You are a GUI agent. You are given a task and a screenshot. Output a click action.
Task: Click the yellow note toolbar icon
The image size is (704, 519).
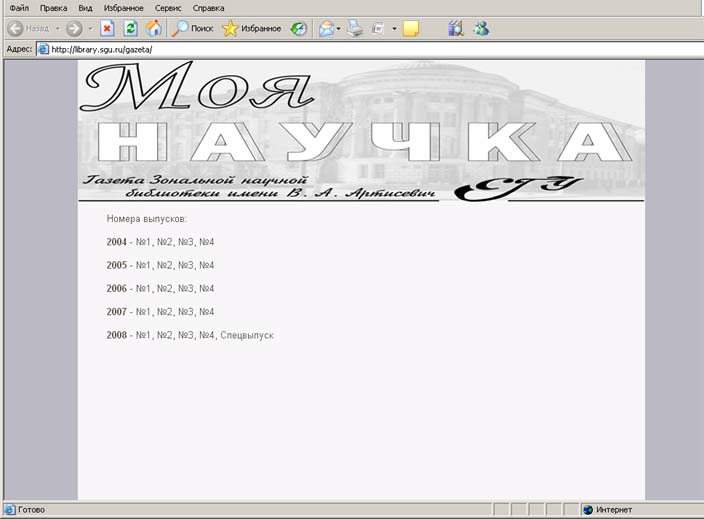click(x=411, y=29)
